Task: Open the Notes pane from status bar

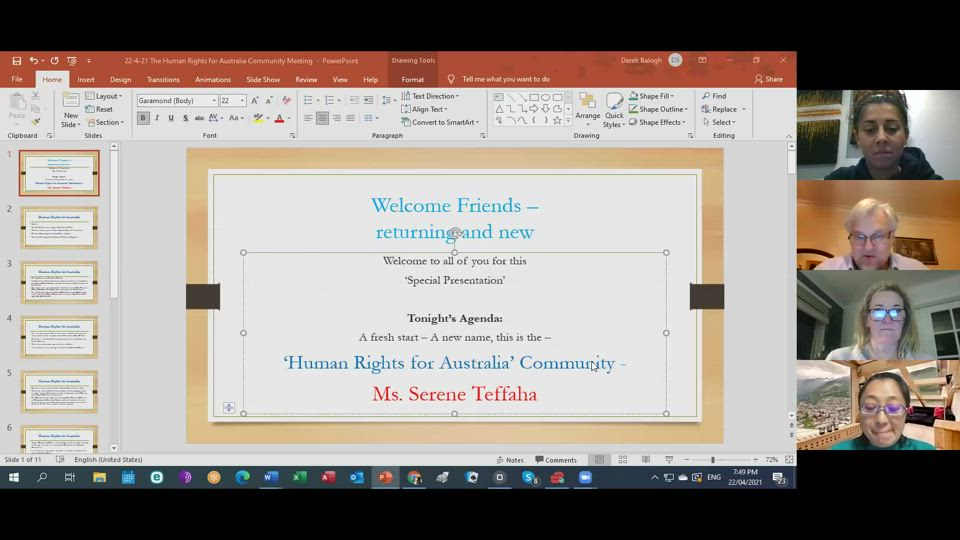Action: click(509, 460)
